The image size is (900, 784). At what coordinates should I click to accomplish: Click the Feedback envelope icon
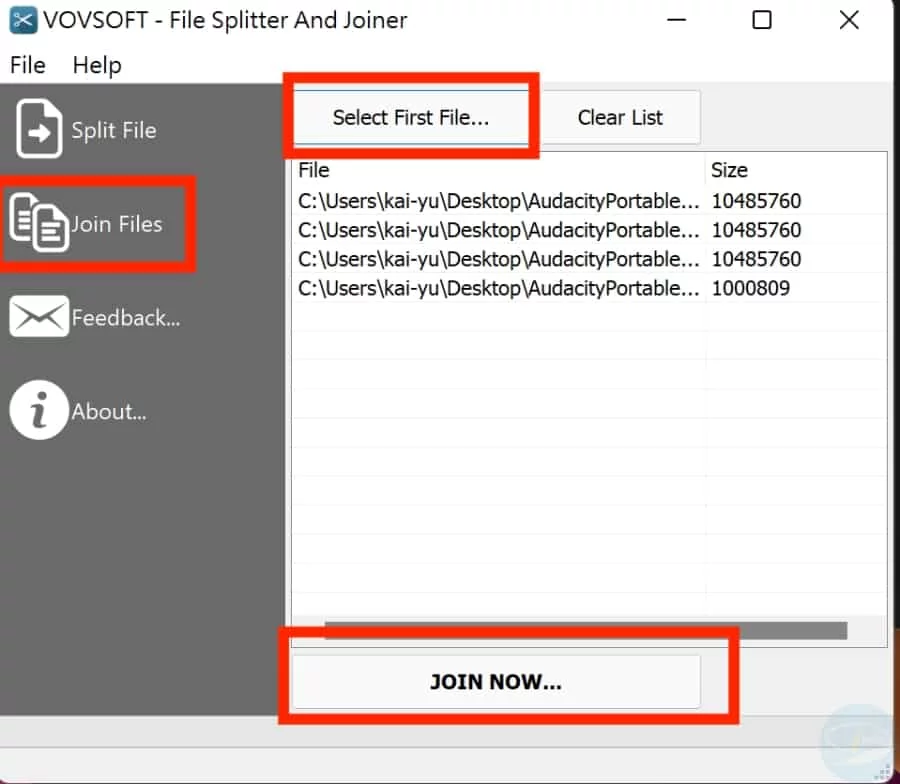pyautogui.click(x=39, y=316)
